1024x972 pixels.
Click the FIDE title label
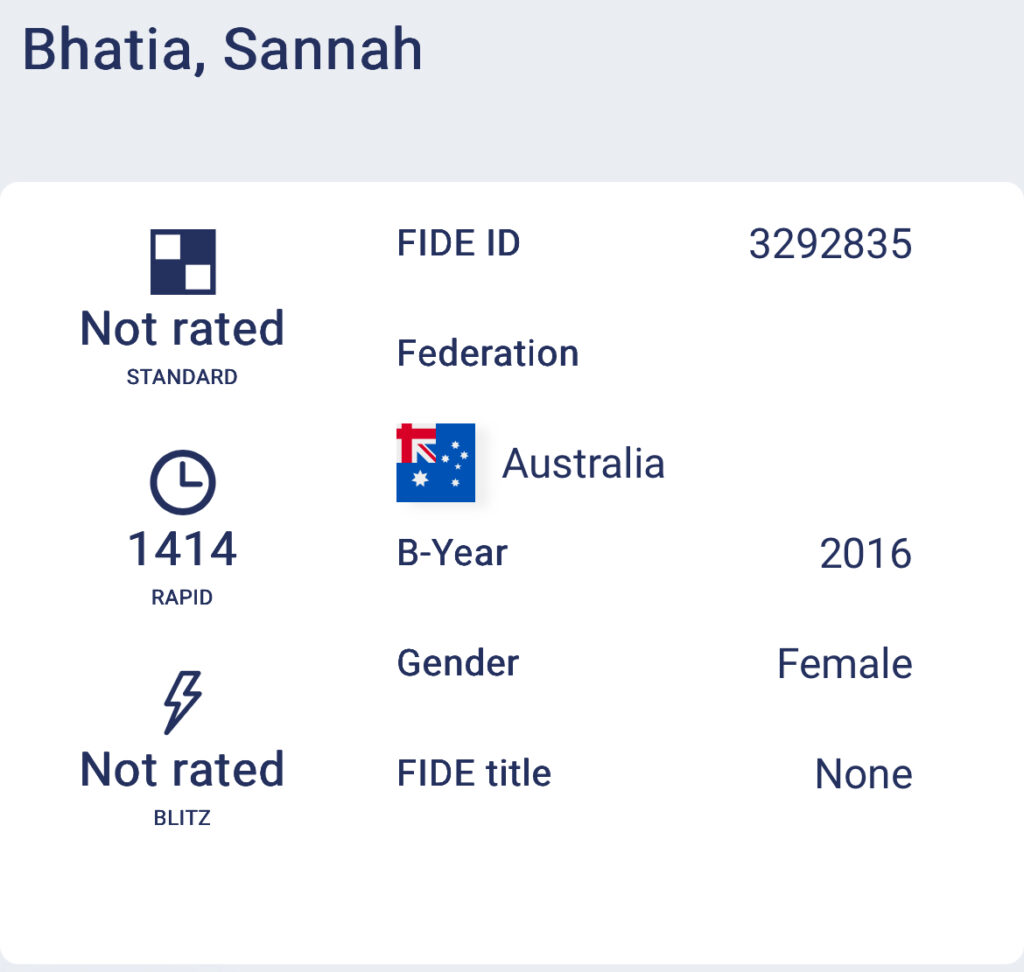tap(474, 773)
